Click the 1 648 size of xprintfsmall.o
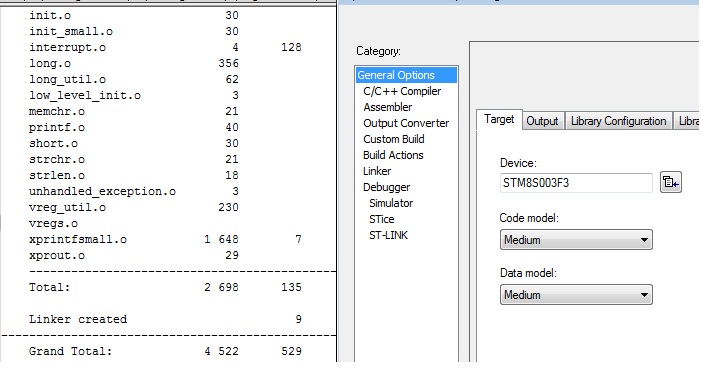 (x=221, y=240)
